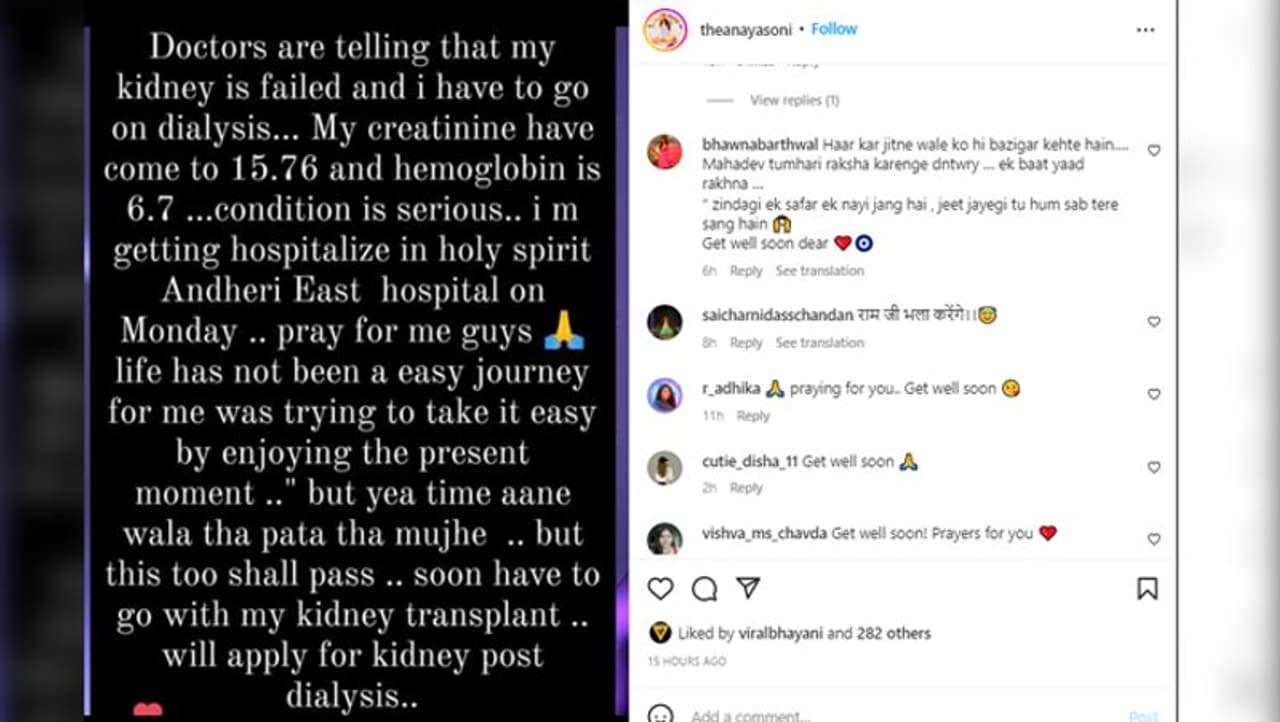1280x722 pixels.
Task: Open vishva_ms_chavda's profile avatar
Action: pyautogui.click(x=665, y=538)
